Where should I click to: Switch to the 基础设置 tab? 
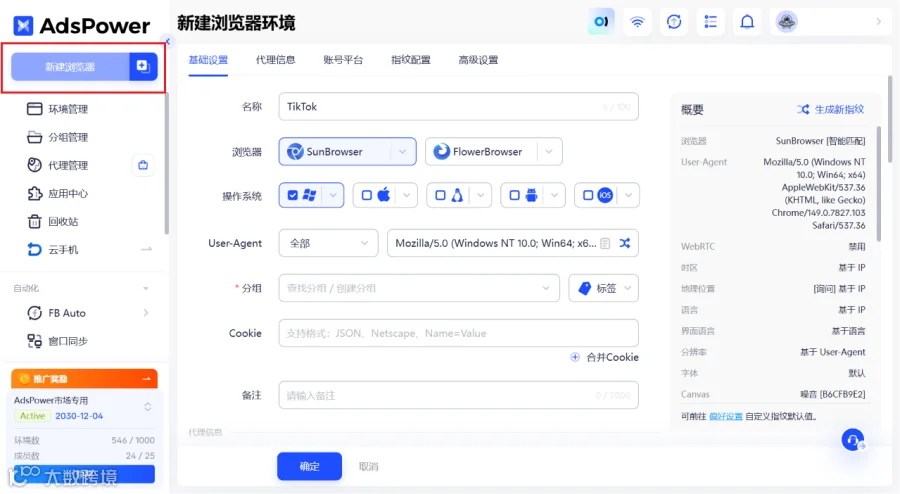point(208,60)
